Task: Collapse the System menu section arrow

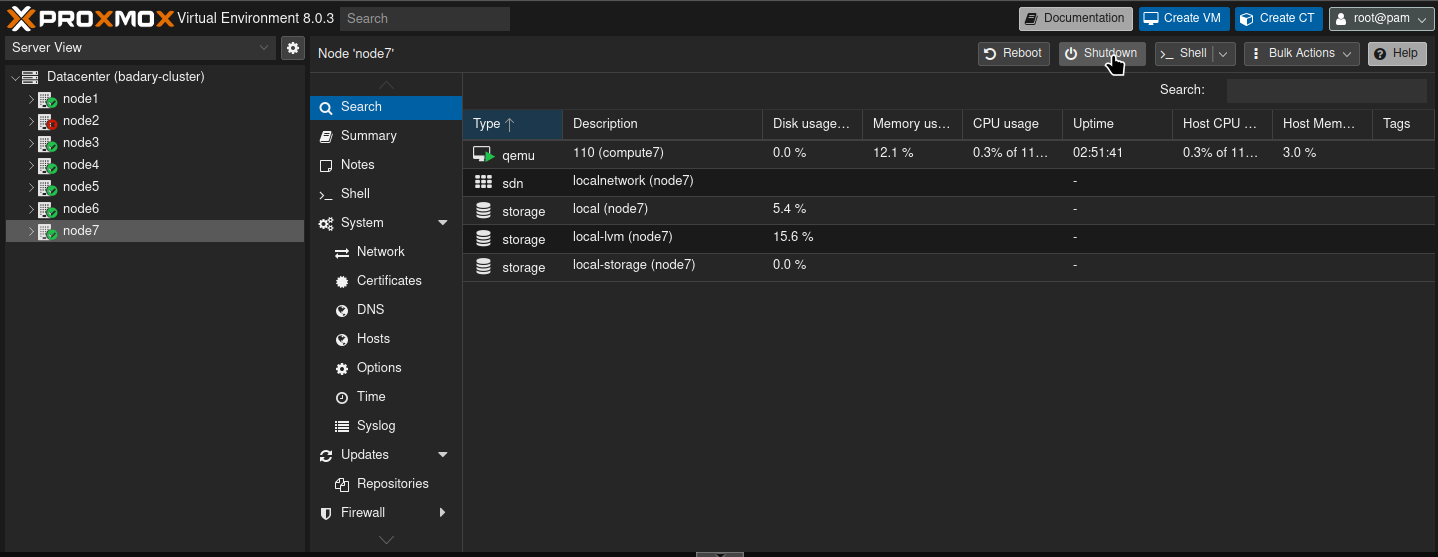Action: [443, 223]
